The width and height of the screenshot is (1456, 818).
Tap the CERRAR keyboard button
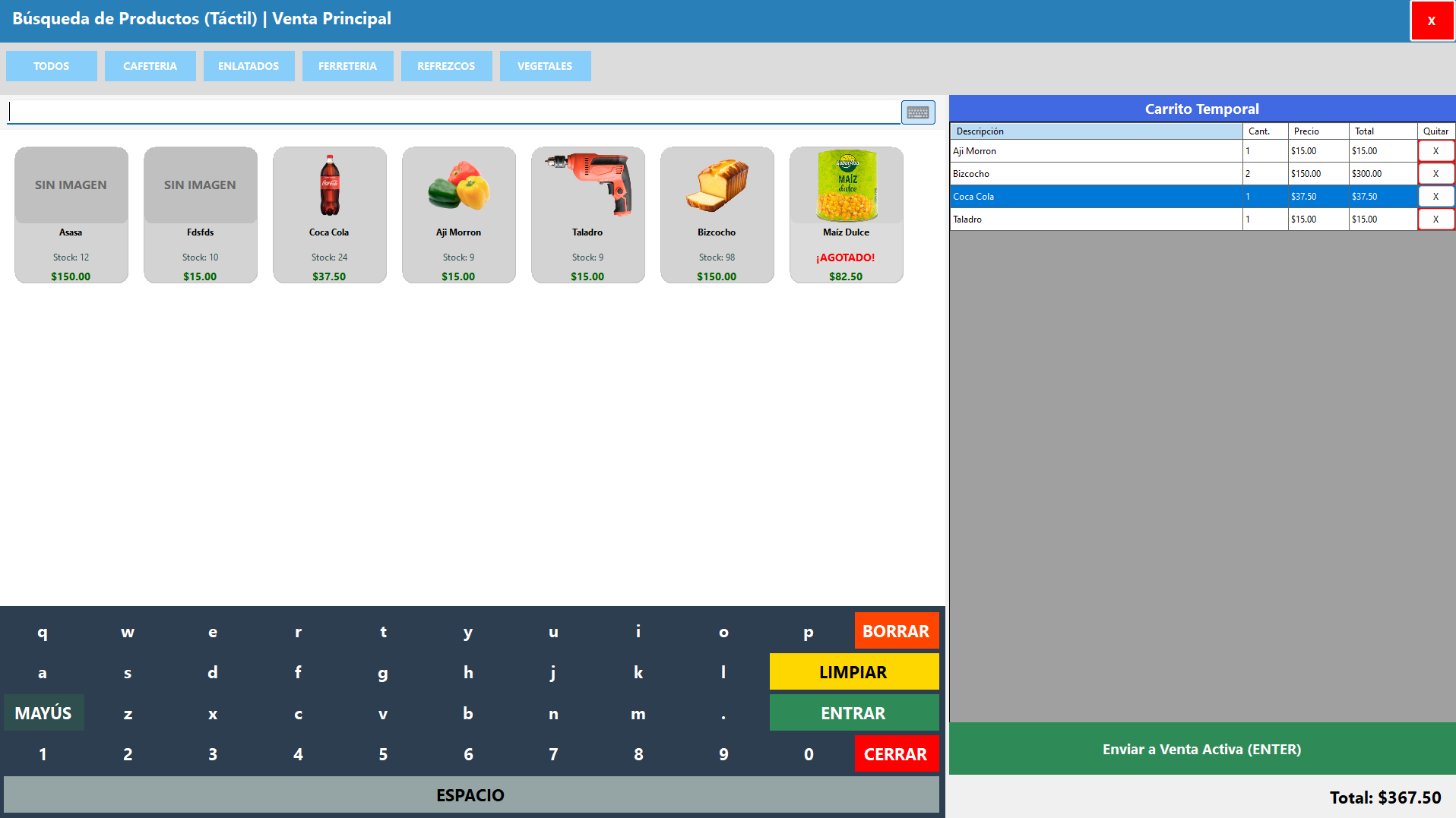coord(897,754)
